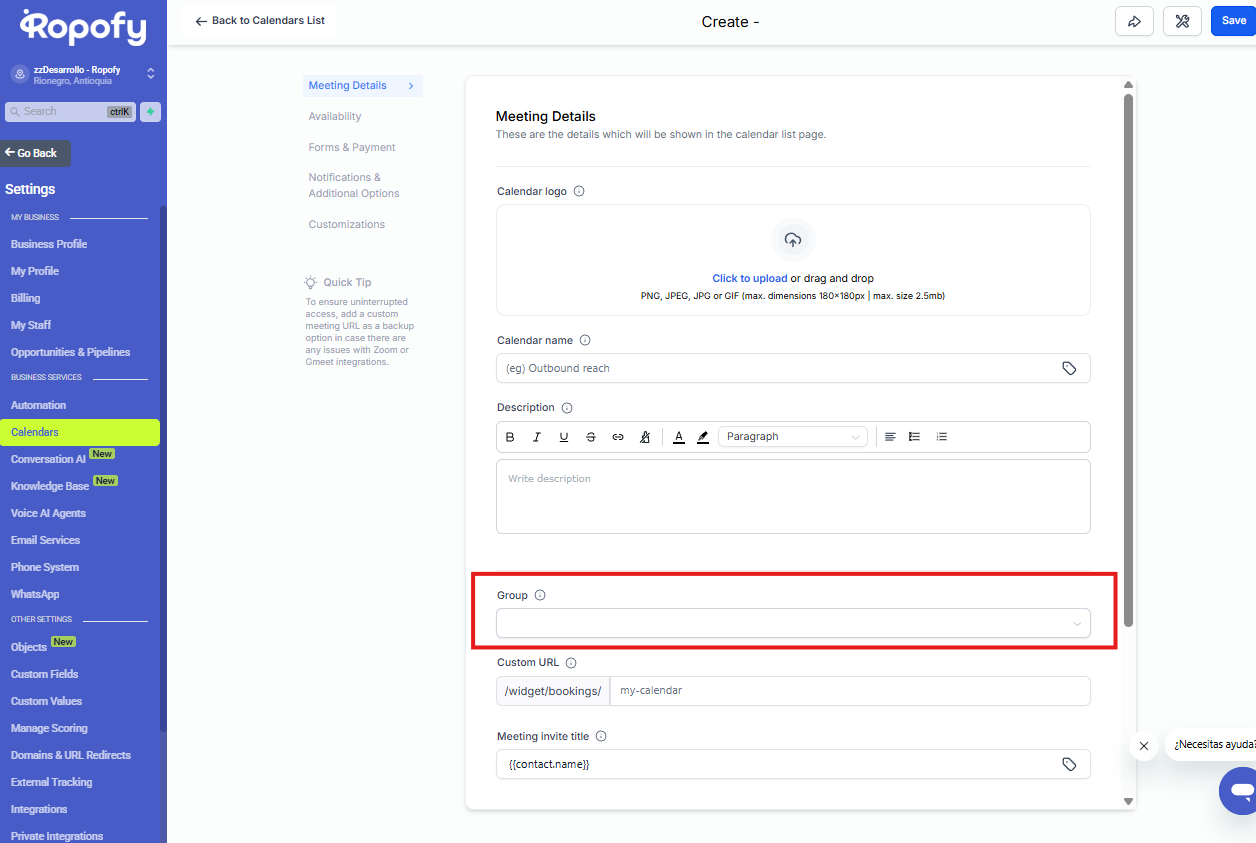Click the highlight color marker icon

[703, 437]
